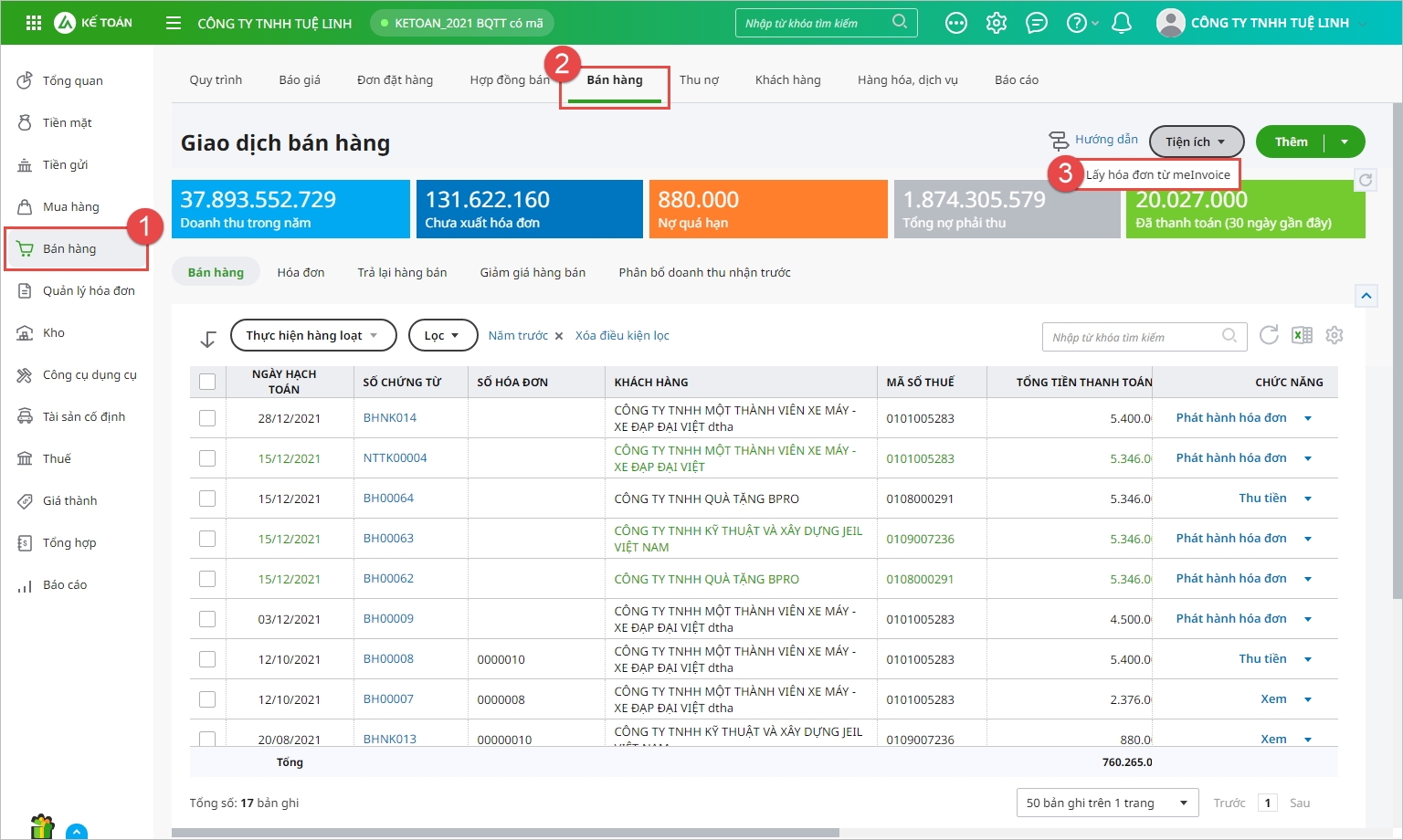
Task: Click the hamburger menu icon
Action: [x=174, y=23]
